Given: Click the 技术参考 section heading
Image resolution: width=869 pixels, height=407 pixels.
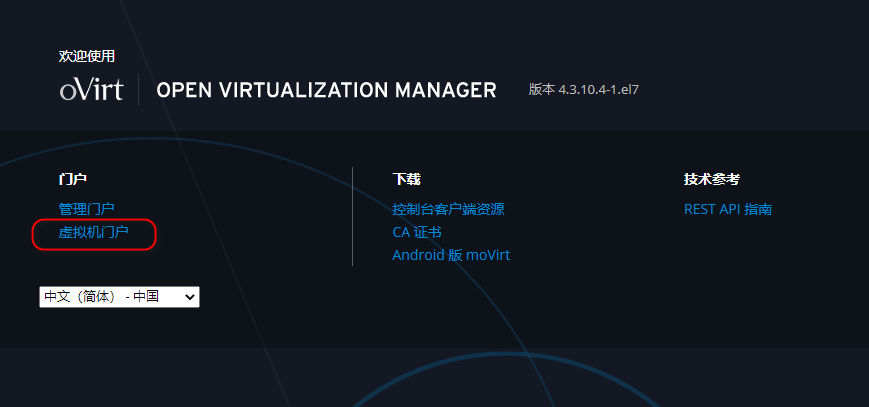Looking at the screenshot, I should coord(712,179).
